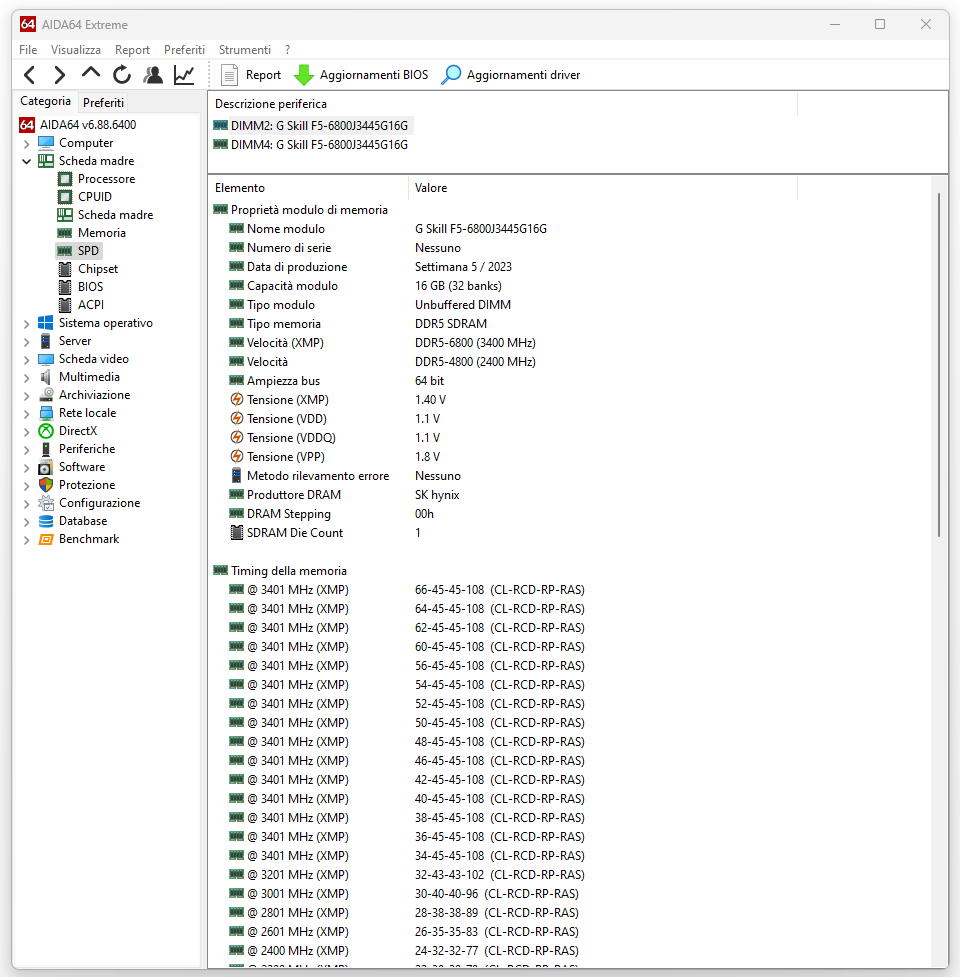Click the DirectX Xbox icon

click(x=45, y=431)
